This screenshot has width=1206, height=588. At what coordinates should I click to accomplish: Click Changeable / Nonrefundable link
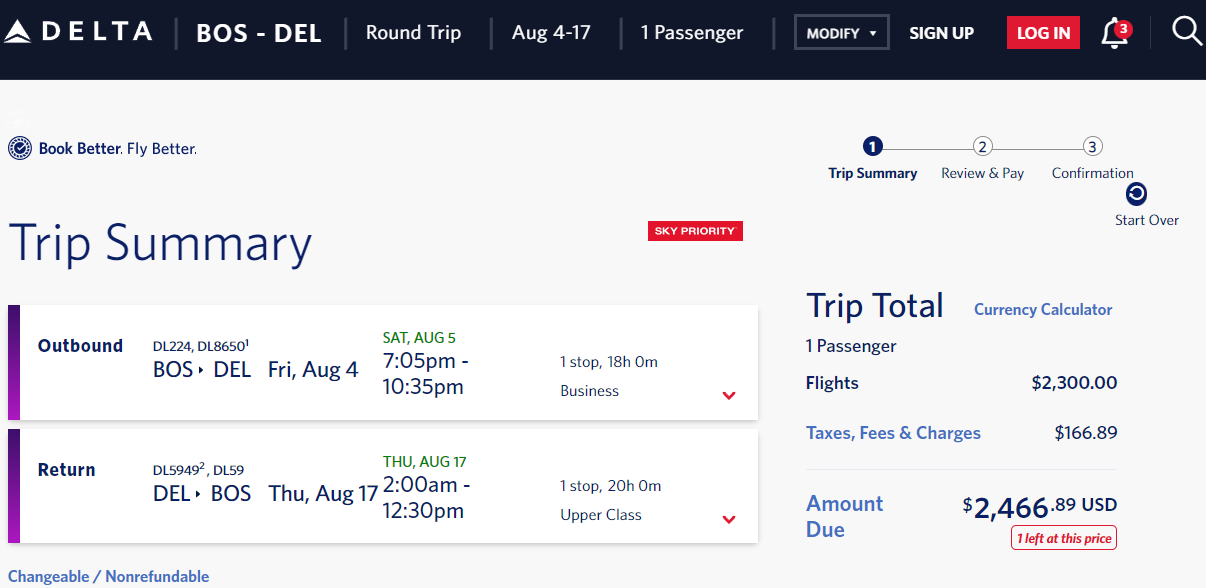coord(109,576)
